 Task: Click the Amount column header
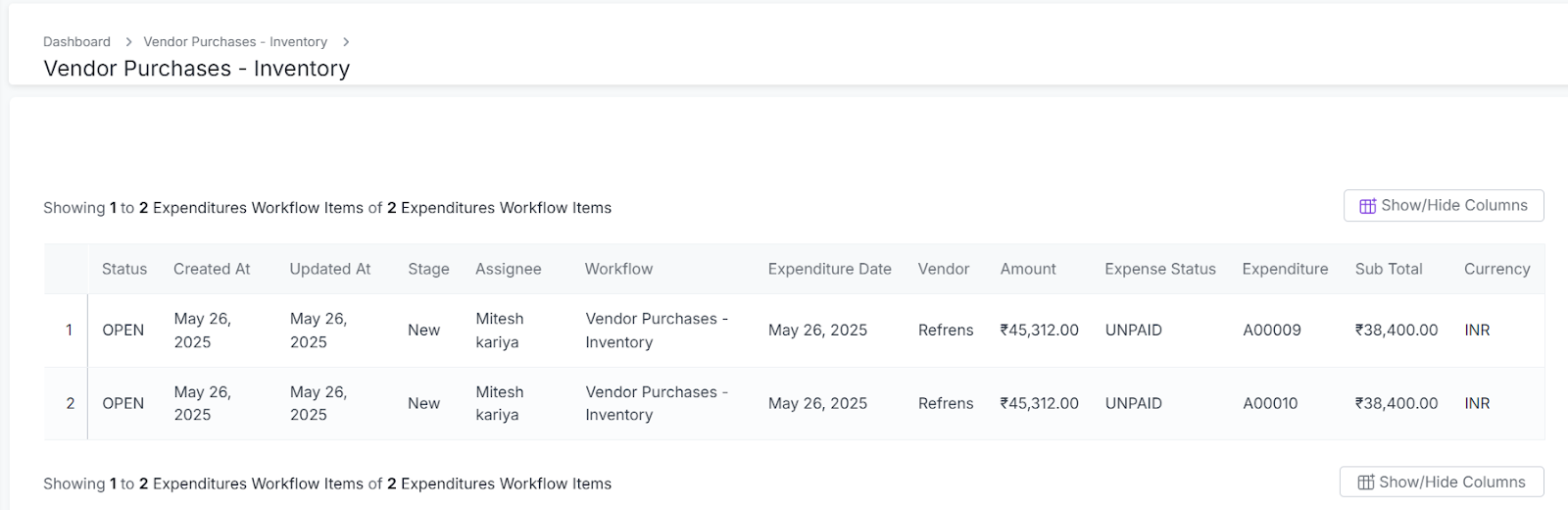tap(1028, 269)
